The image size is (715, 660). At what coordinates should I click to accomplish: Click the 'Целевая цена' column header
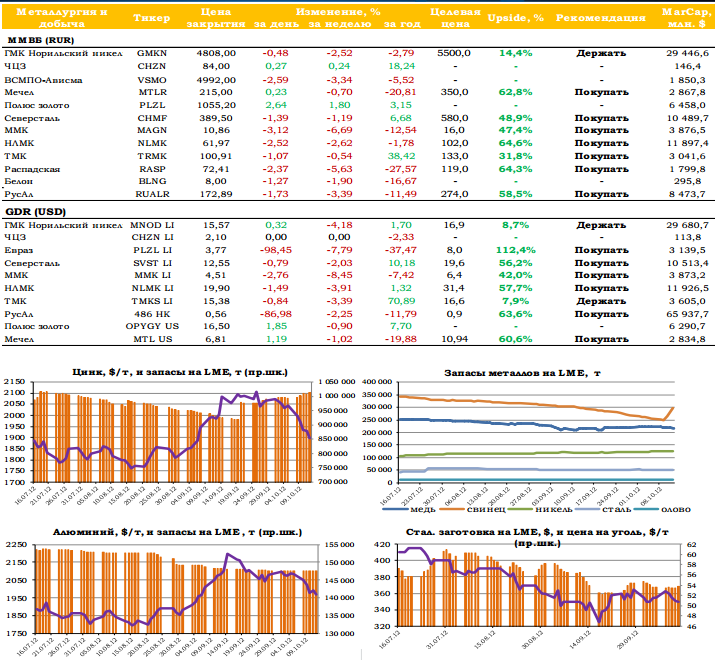[x=455, y=18]
